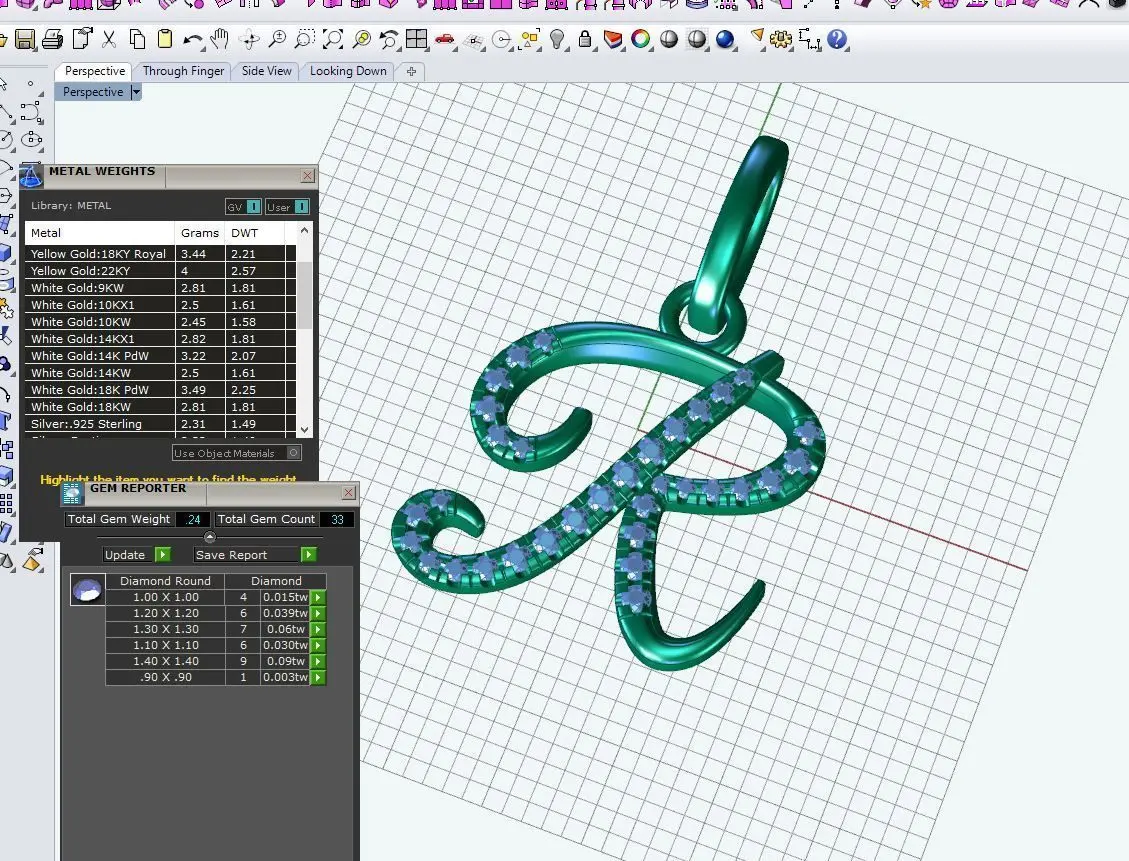Click the Cut scissors icon
This screenshot has height=861, width=1129.
pos(109,39)
